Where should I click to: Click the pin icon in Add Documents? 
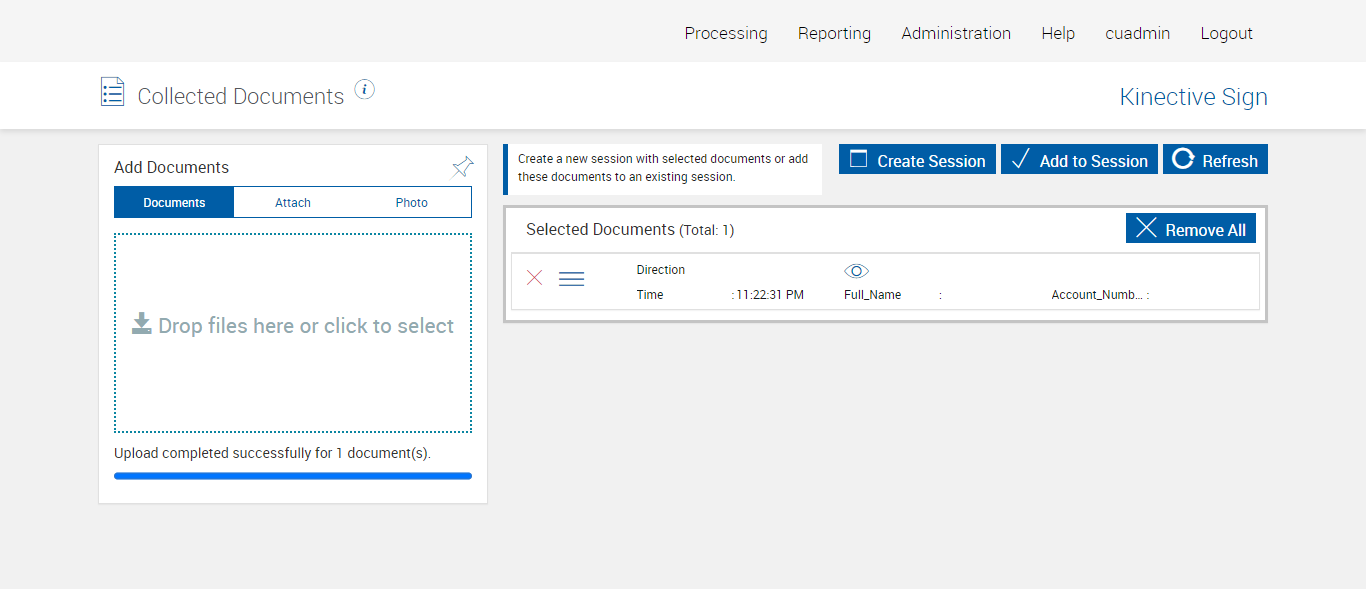462,167
